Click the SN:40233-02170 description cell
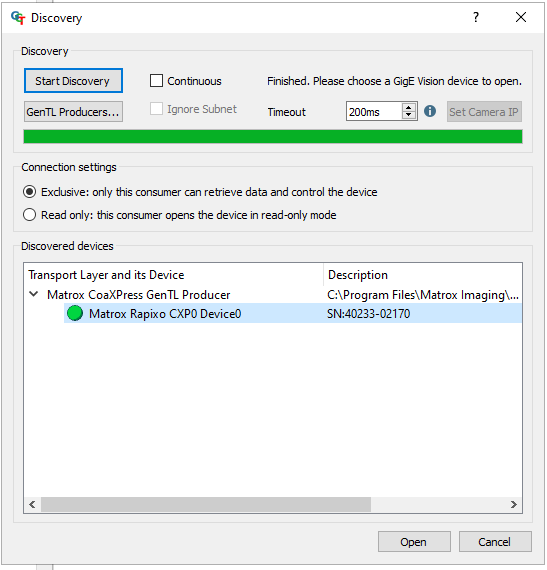This screenshot has width=547, height=570. click(369, 313)
